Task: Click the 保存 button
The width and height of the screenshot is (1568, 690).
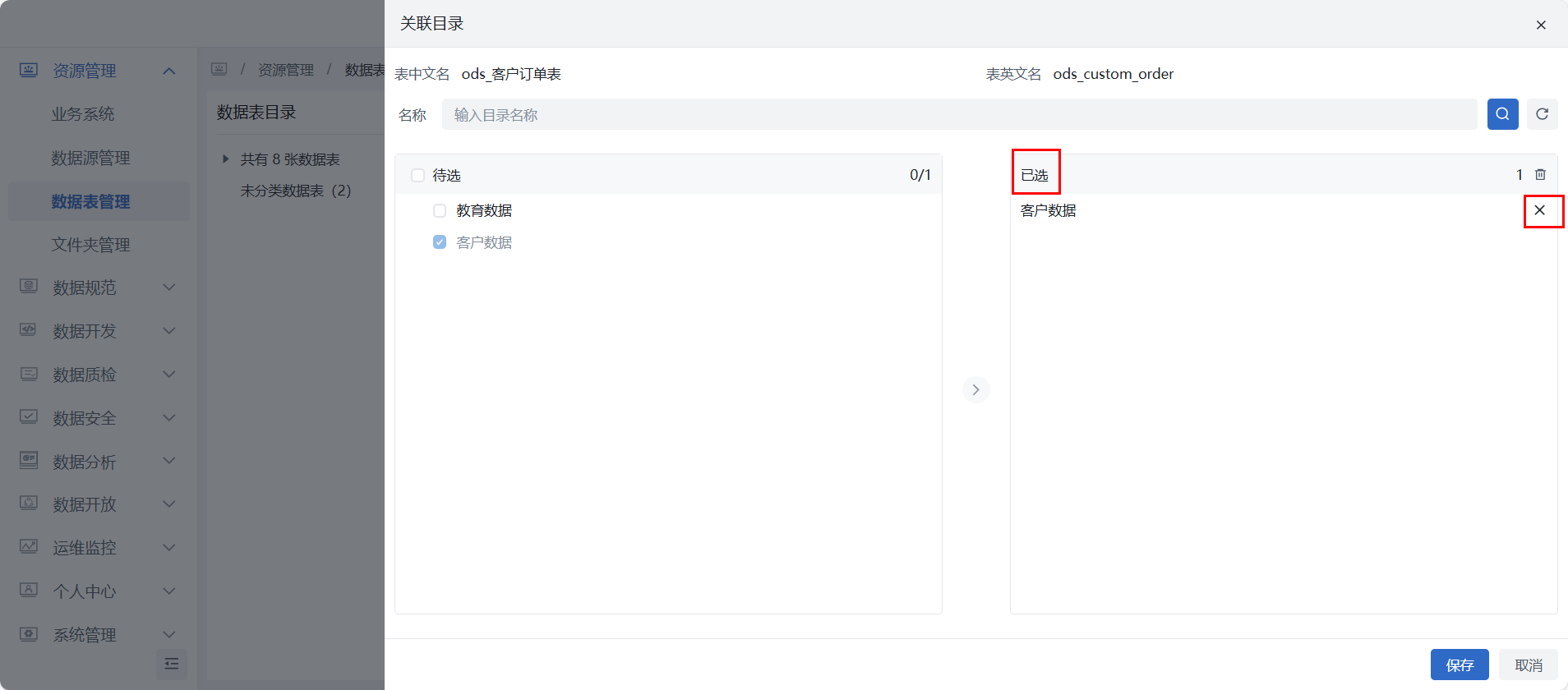Action: tap(1459, 665)
